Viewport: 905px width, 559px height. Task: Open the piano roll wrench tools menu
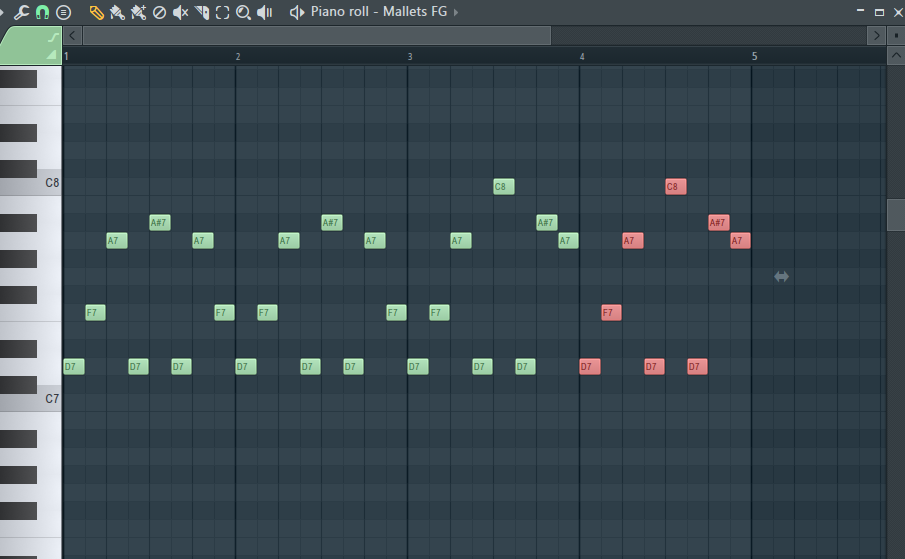[x=21, y=12]
